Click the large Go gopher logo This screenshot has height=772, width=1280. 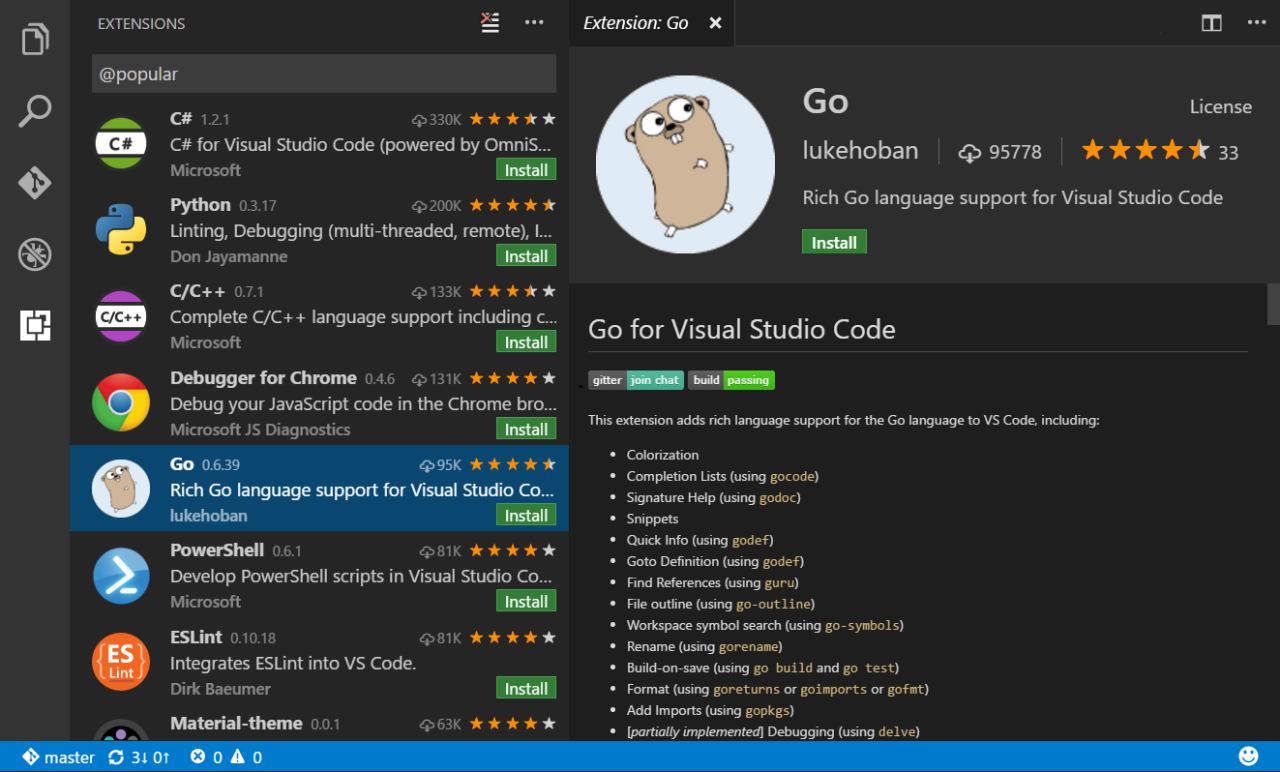(x=685, y=164)
